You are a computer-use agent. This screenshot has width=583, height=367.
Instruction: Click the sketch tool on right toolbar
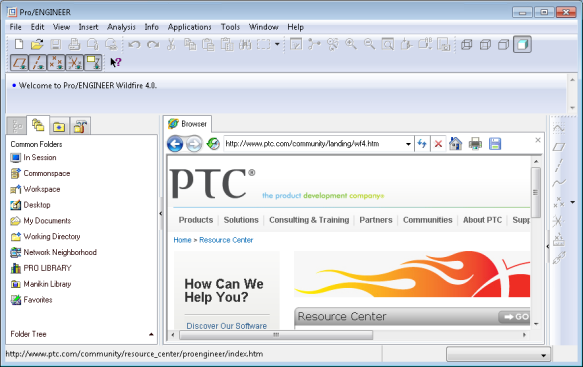[559, 129]
